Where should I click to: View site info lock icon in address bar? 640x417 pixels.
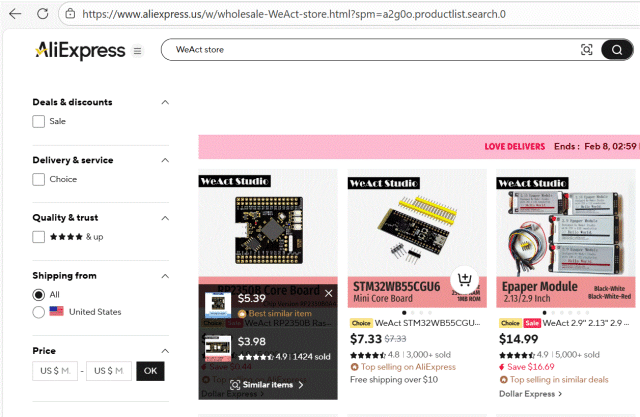(70, 14)
